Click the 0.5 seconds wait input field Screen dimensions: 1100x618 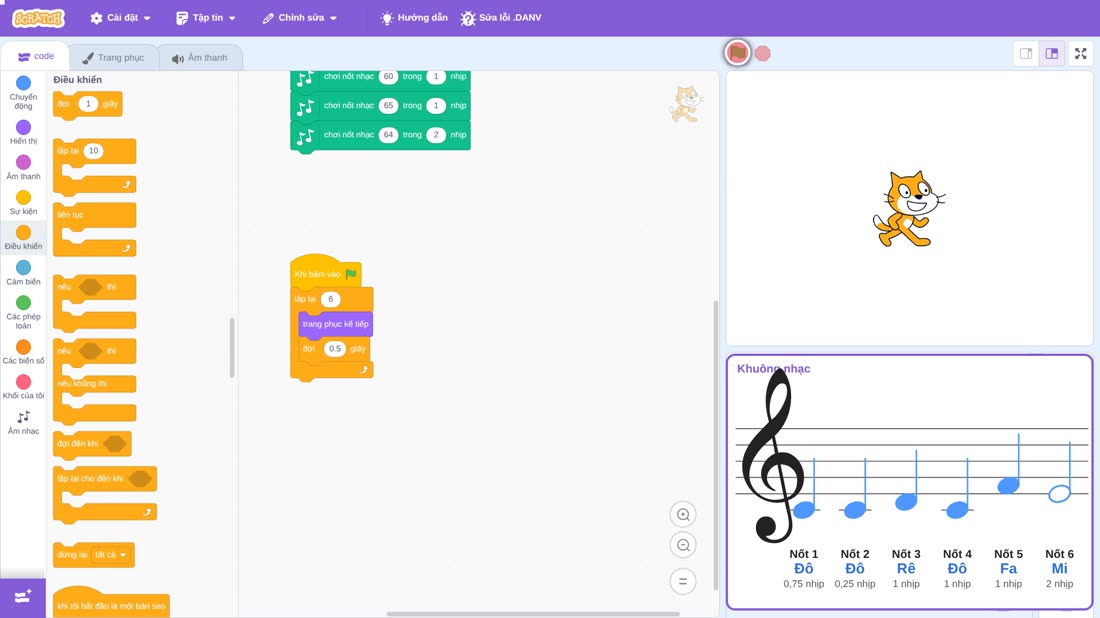pyautogui.click(x=335, y=349)
